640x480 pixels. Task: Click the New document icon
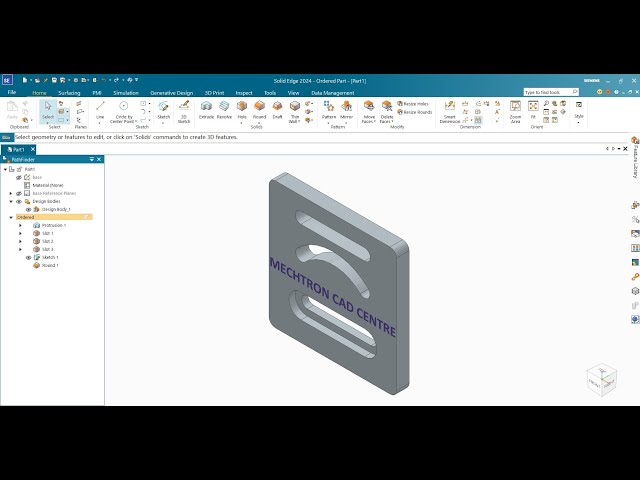[25, 80]
